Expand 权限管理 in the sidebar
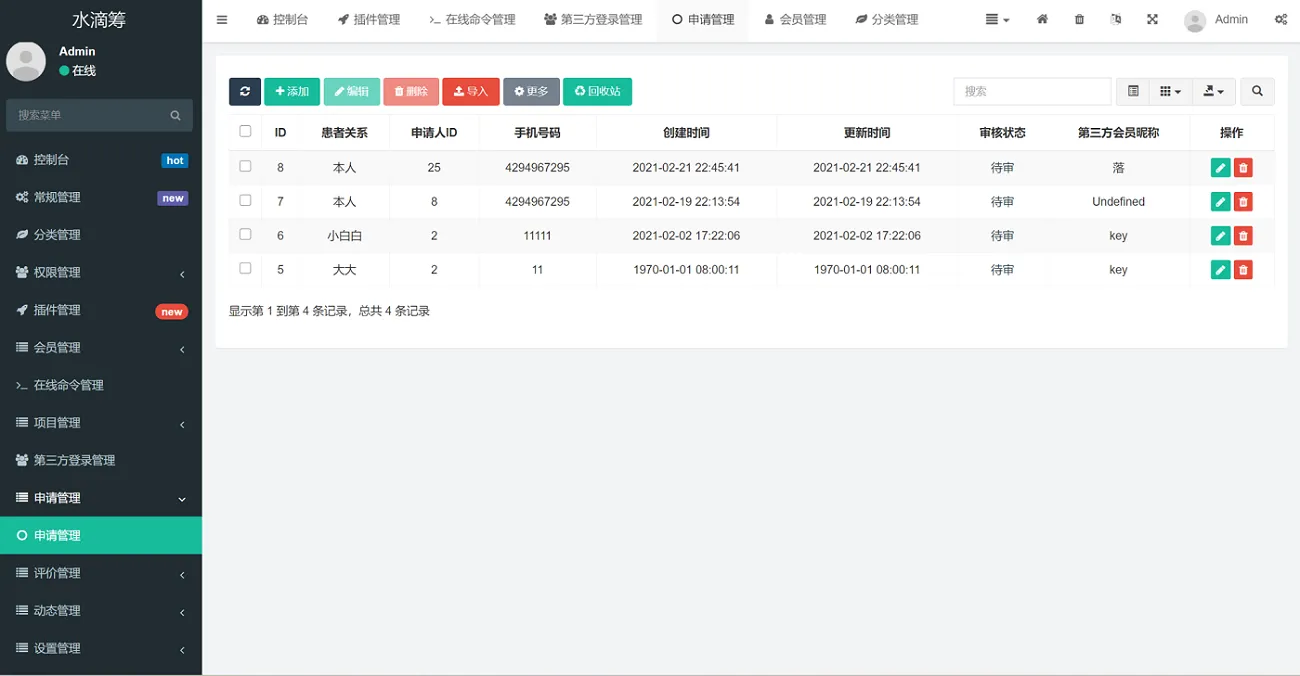Screen dimensions: 1300x676 (x=100, y=272)
